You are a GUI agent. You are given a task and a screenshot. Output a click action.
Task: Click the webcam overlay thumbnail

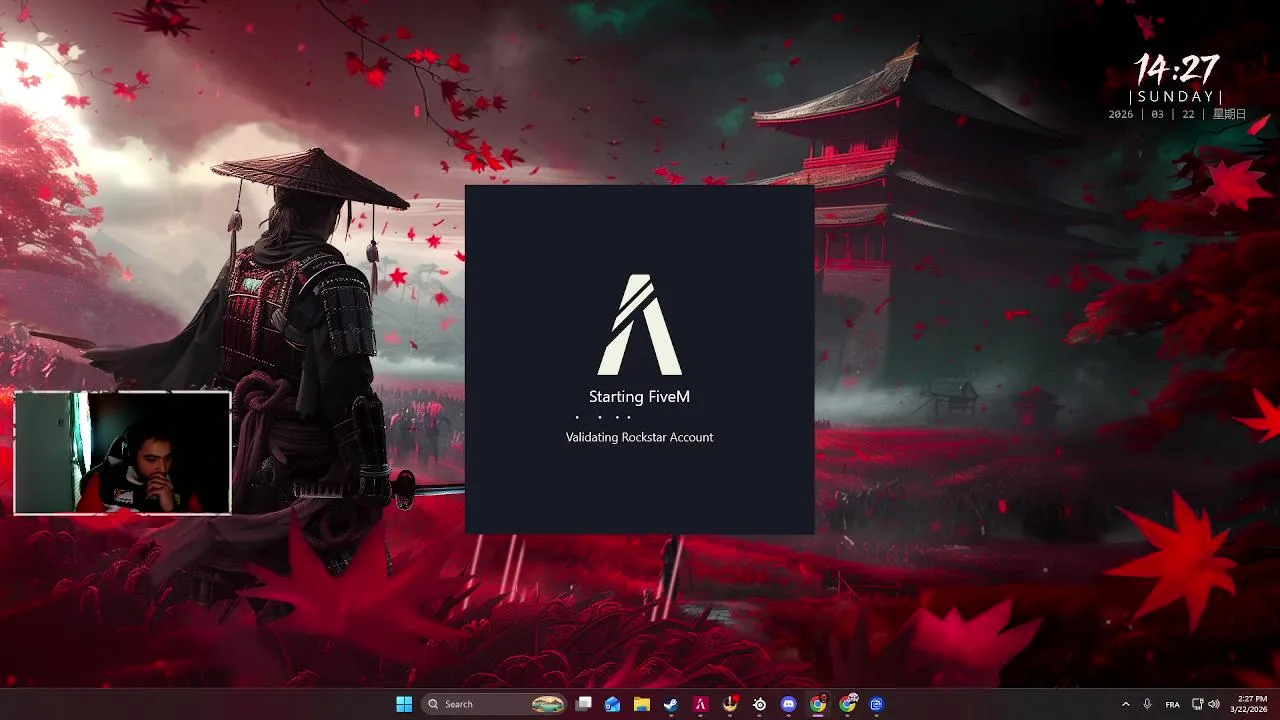click(x=122, y=452)
